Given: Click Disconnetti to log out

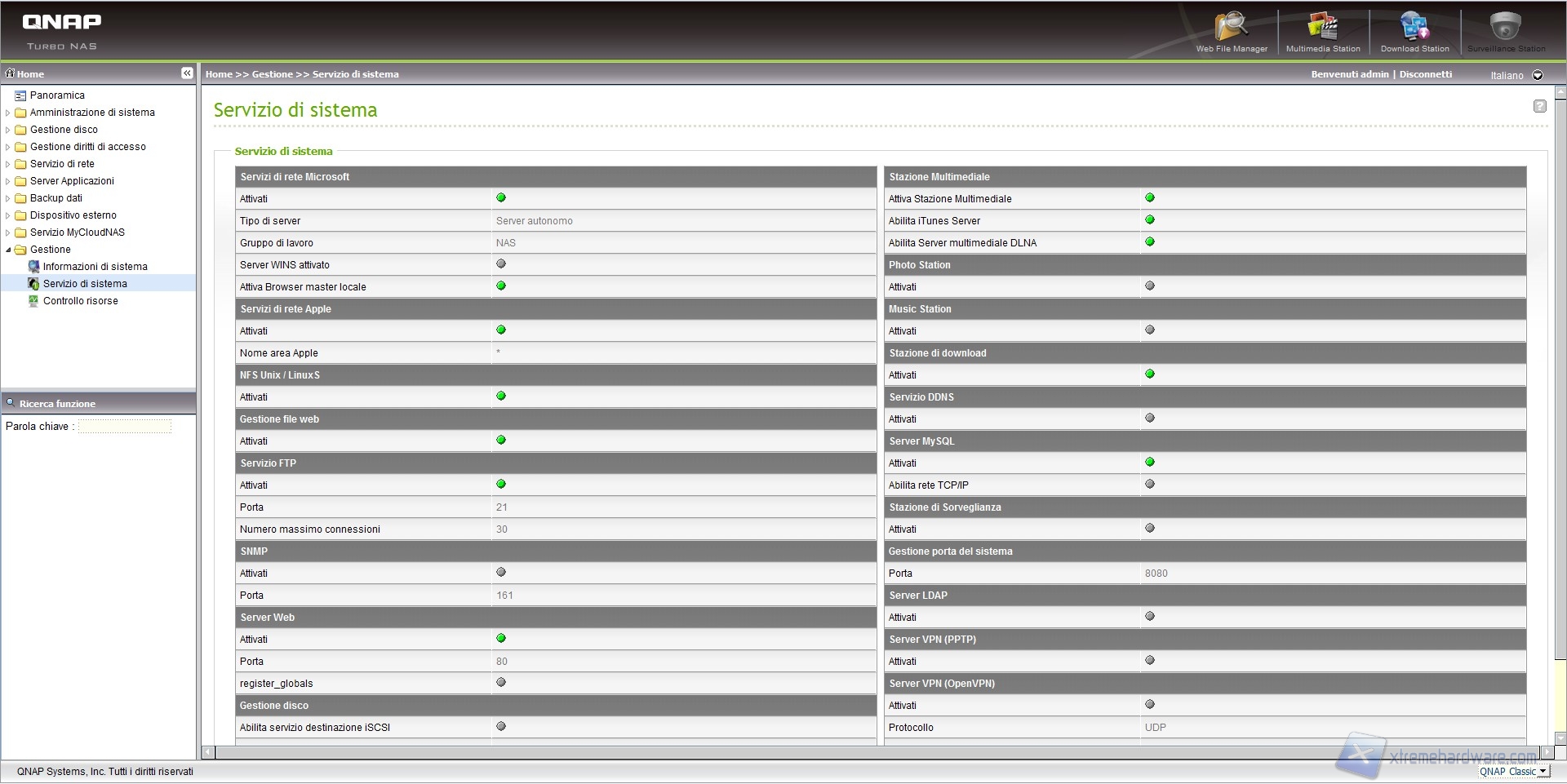Looking at the screenshot, I should (x=1425, y=74).
